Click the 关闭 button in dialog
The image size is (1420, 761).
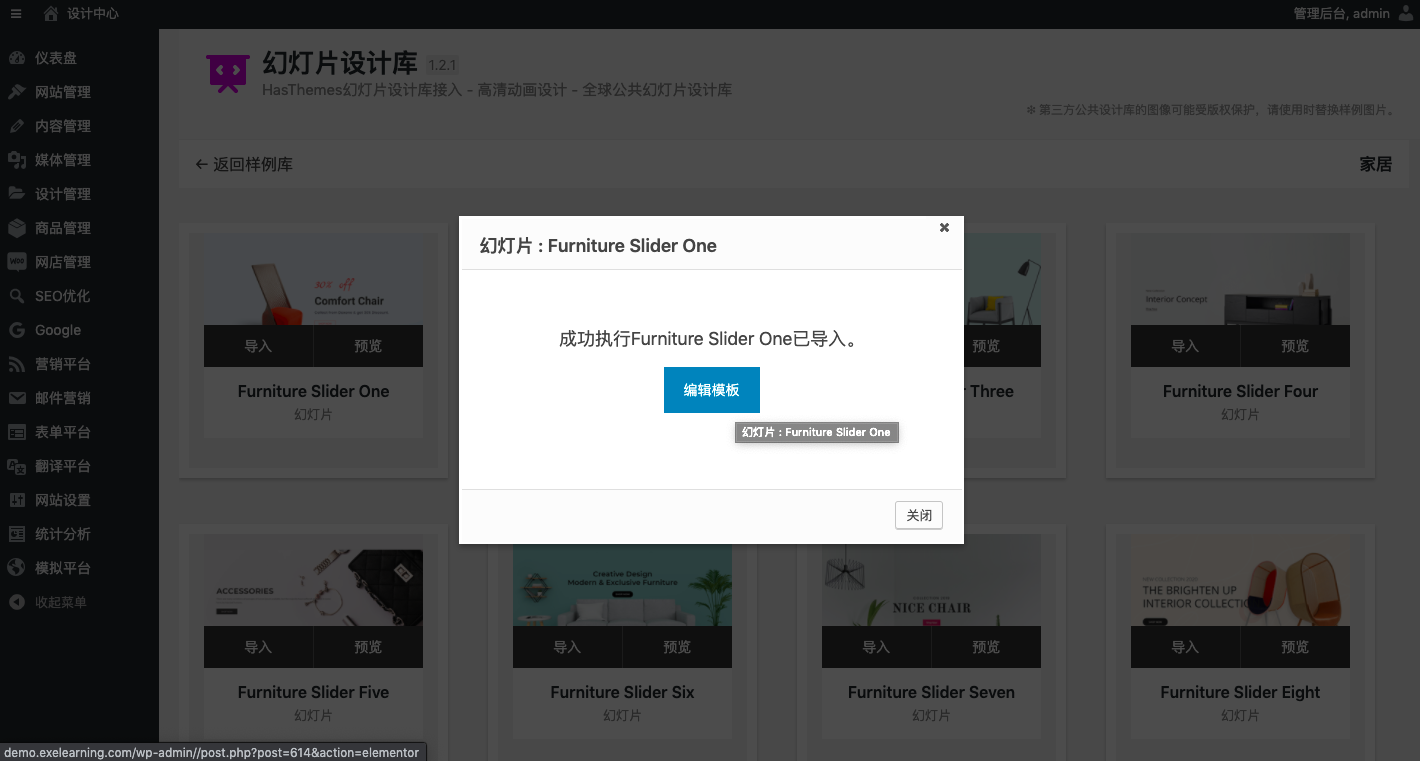[x=919, y=516]
